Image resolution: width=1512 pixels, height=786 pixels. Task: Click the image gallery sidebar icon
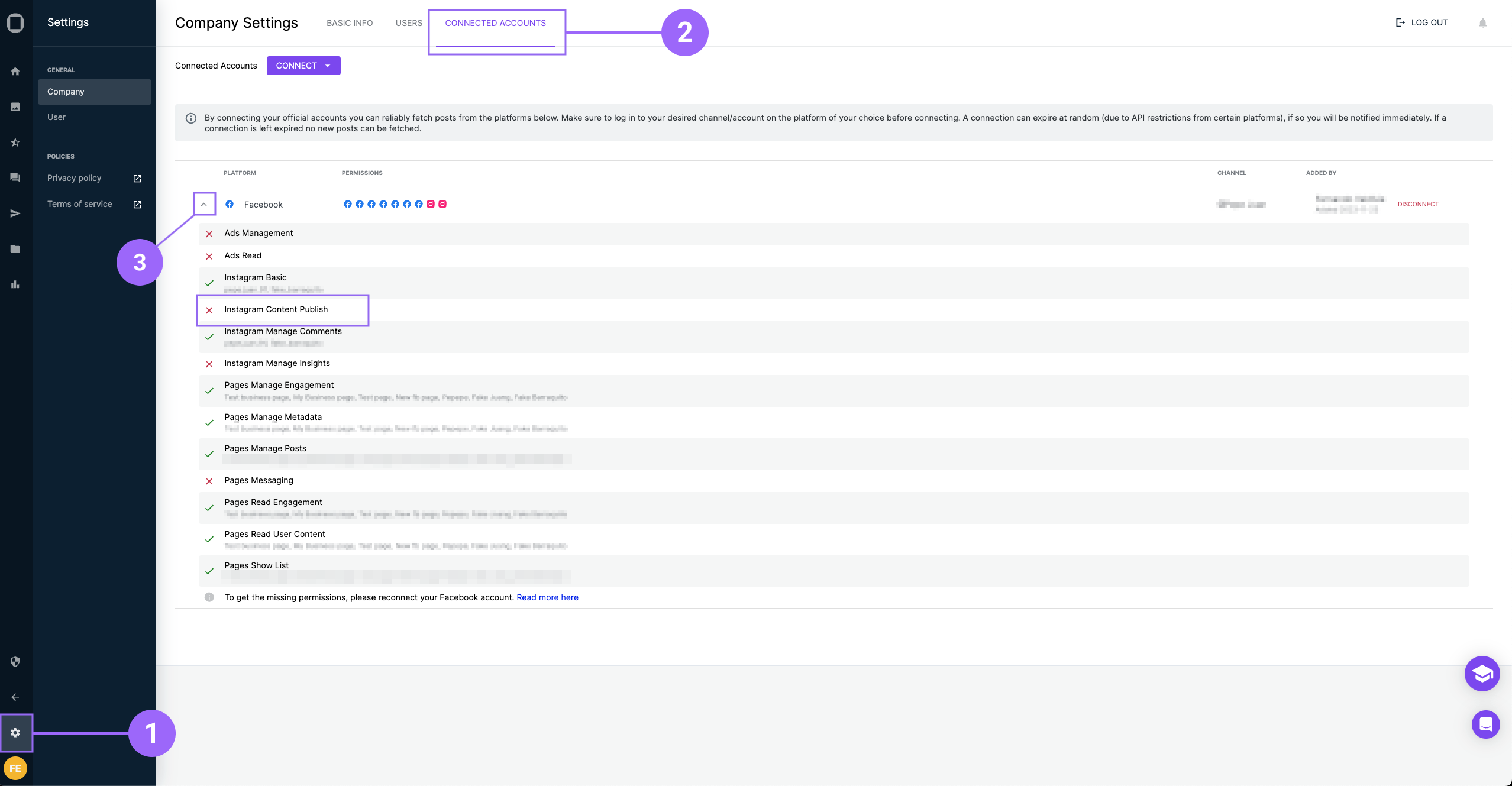(x=15, y=107)
